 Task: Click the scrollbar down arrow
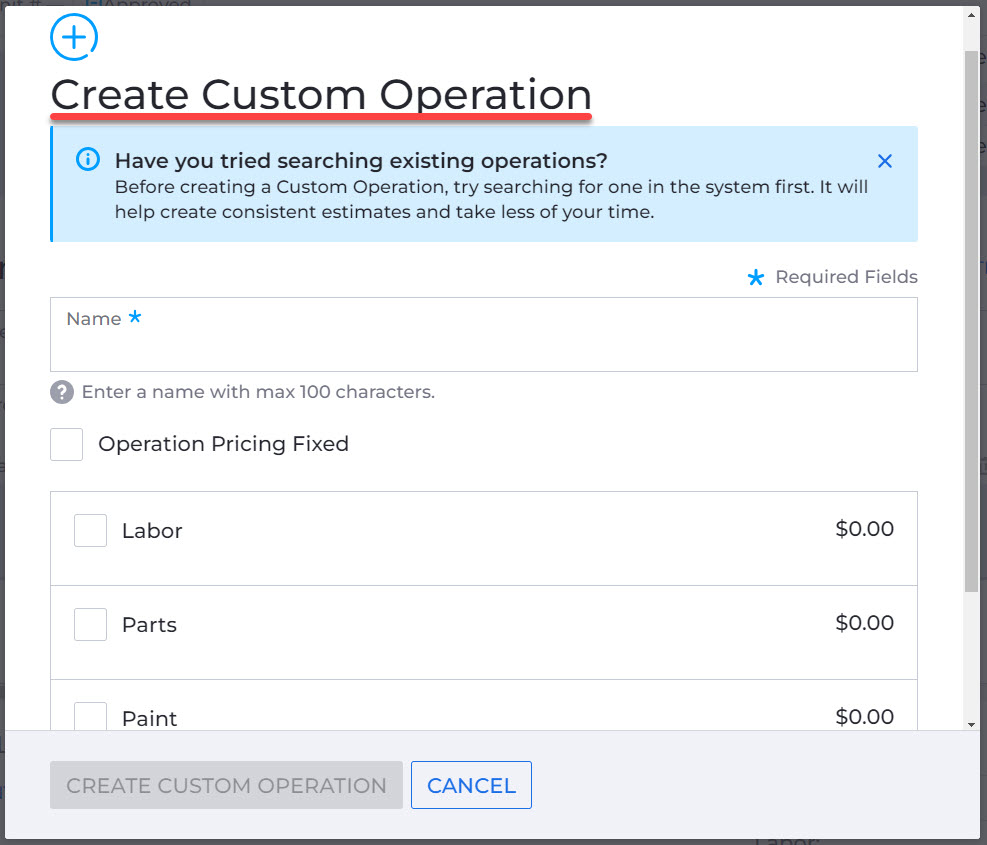coord(971,724)
